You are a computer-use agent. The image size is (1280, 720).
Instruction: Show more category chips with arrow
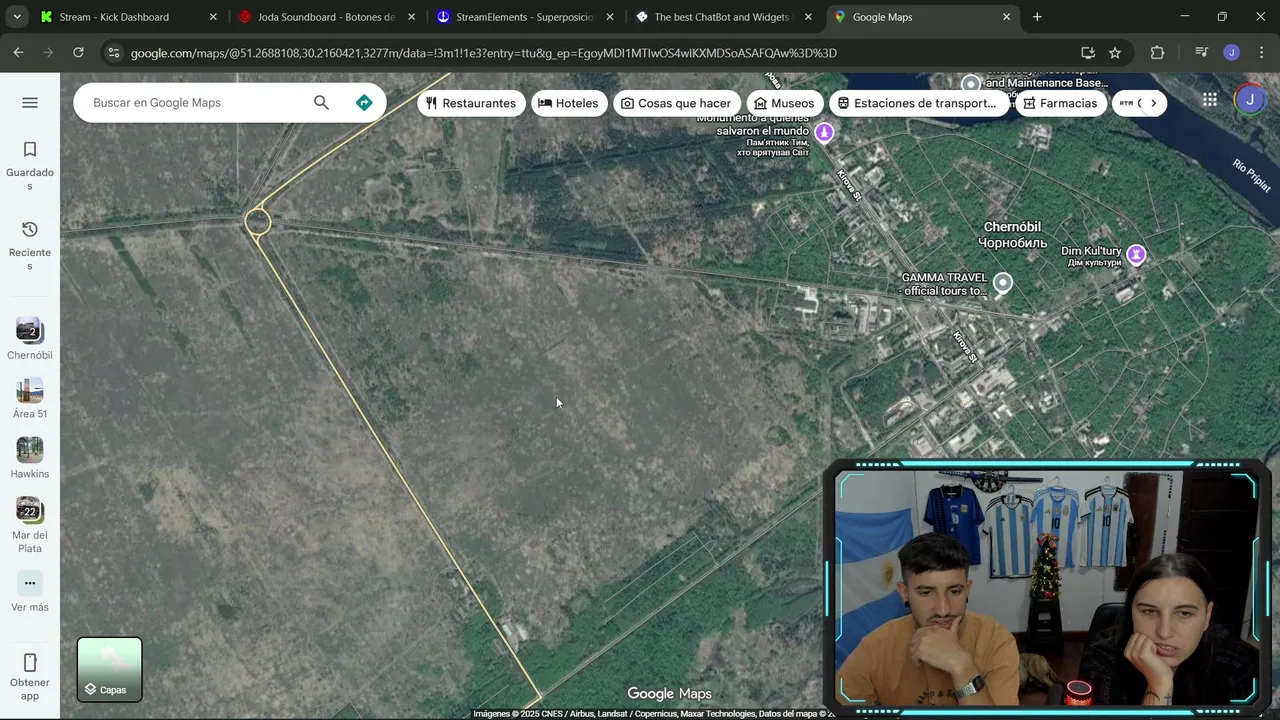coord(1153,103)
